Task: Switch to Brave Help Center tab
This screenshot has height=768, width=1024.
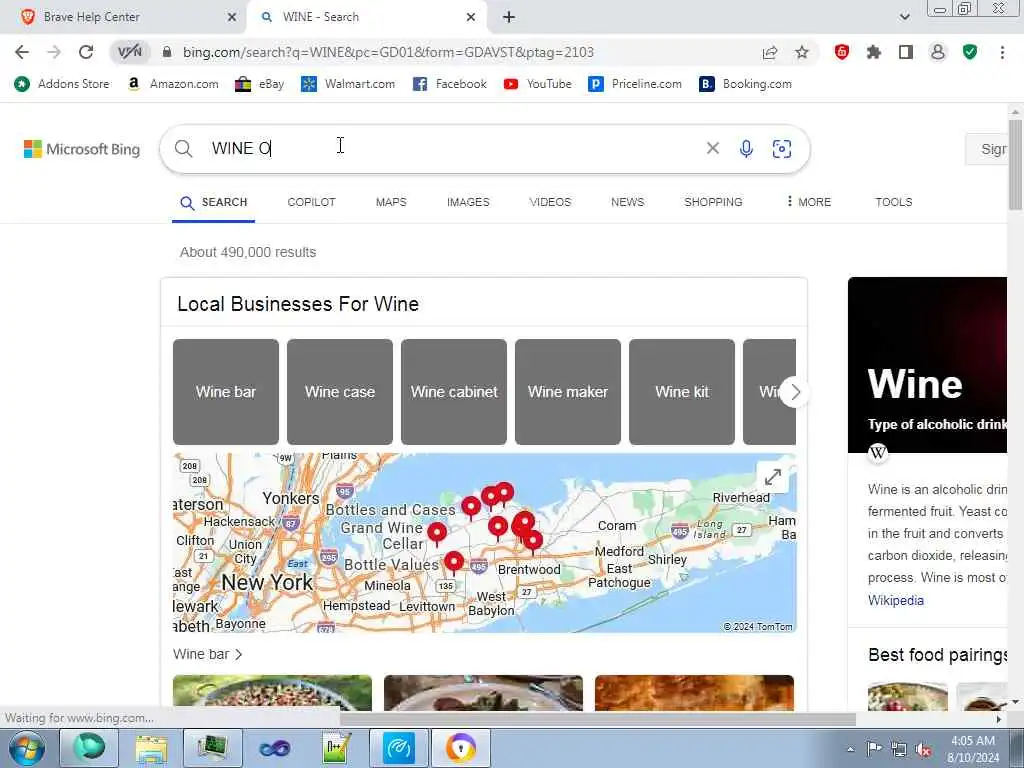Action: [124, 17]
